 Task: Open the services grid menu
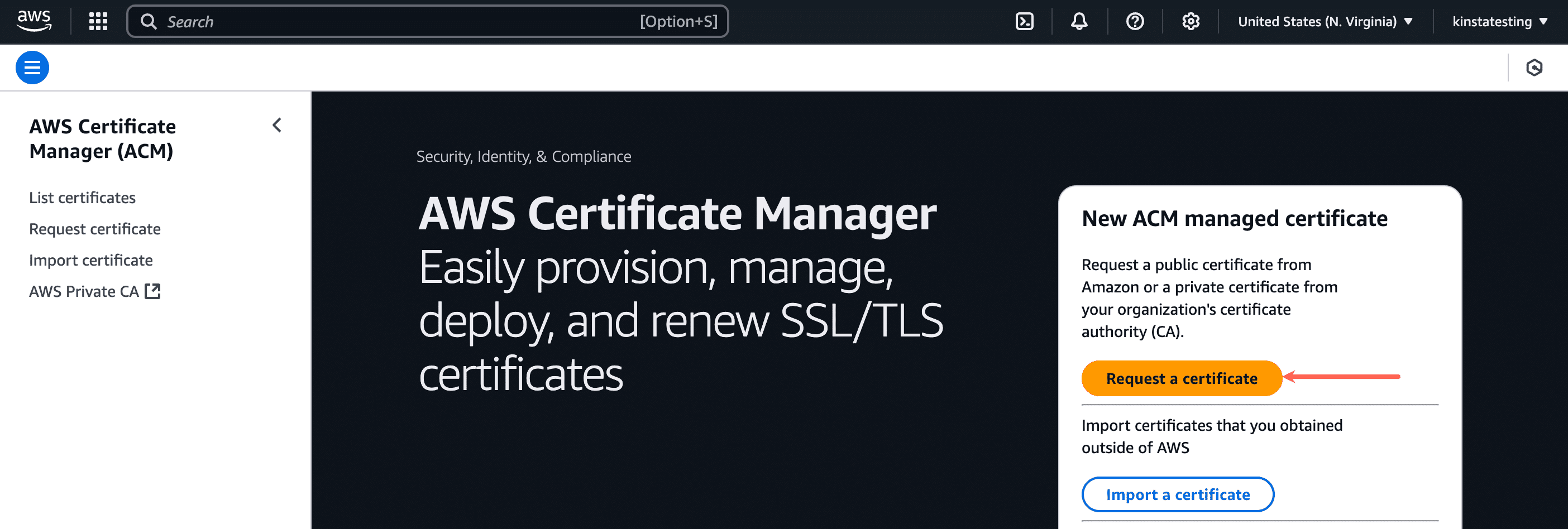pos(98,21)
